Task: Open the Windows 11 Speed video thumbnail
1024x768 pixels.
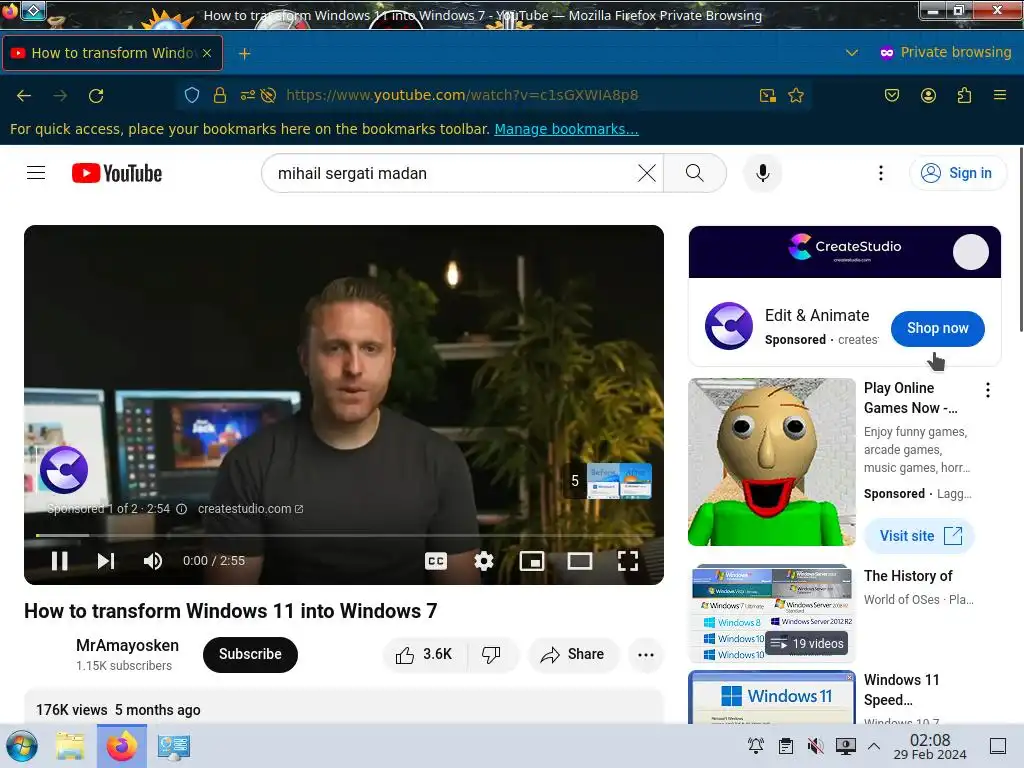Action: (772, 697)
